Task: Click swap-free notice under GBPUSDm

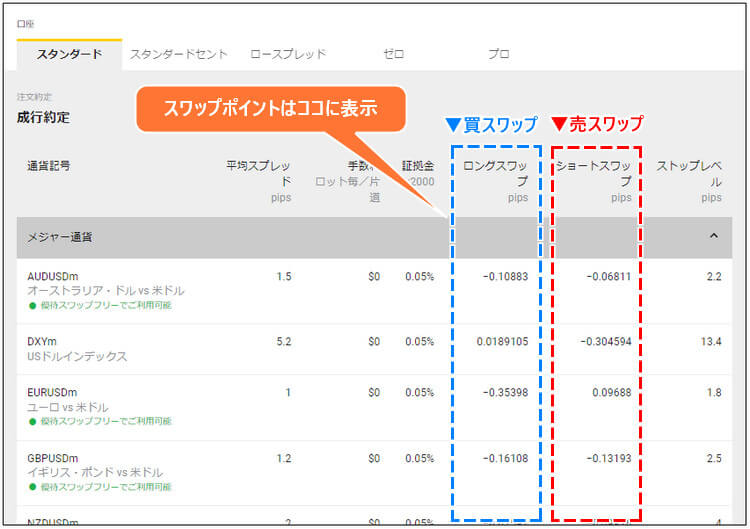Action: click(x=100, y=487)
